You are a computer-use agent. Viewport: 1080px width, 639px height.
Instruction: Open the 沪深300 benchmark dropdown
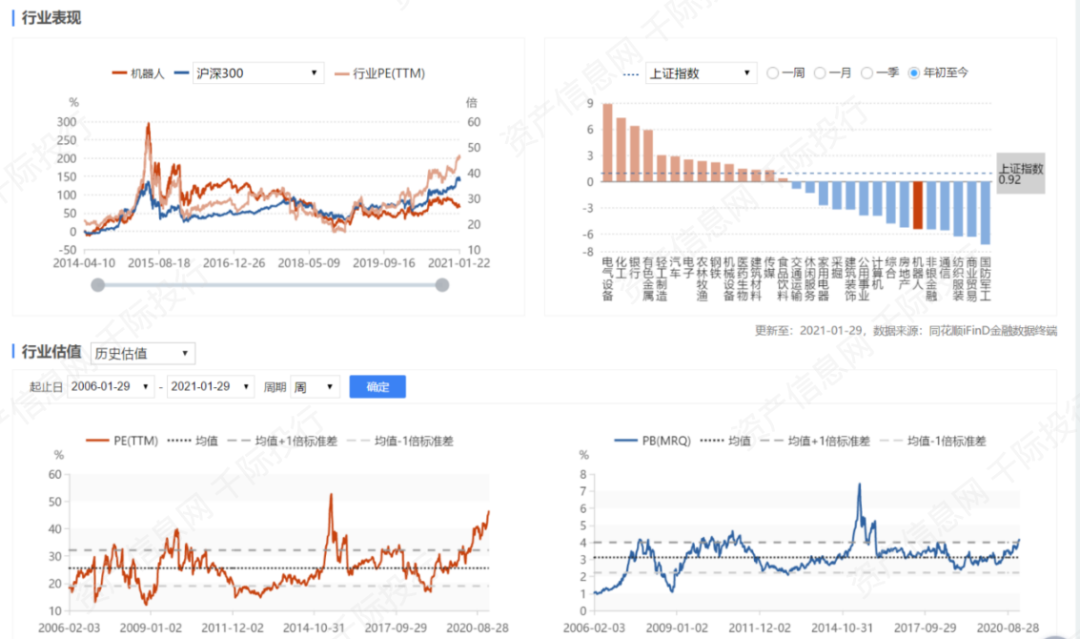tap(257, 73)
